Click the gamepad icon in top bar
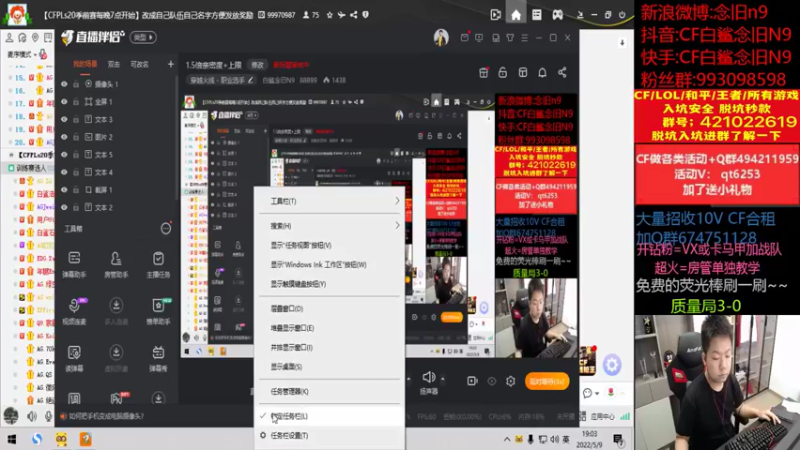The height and width of the screenshot is (450, 800). pyautogui.click(x=557, y=15)
